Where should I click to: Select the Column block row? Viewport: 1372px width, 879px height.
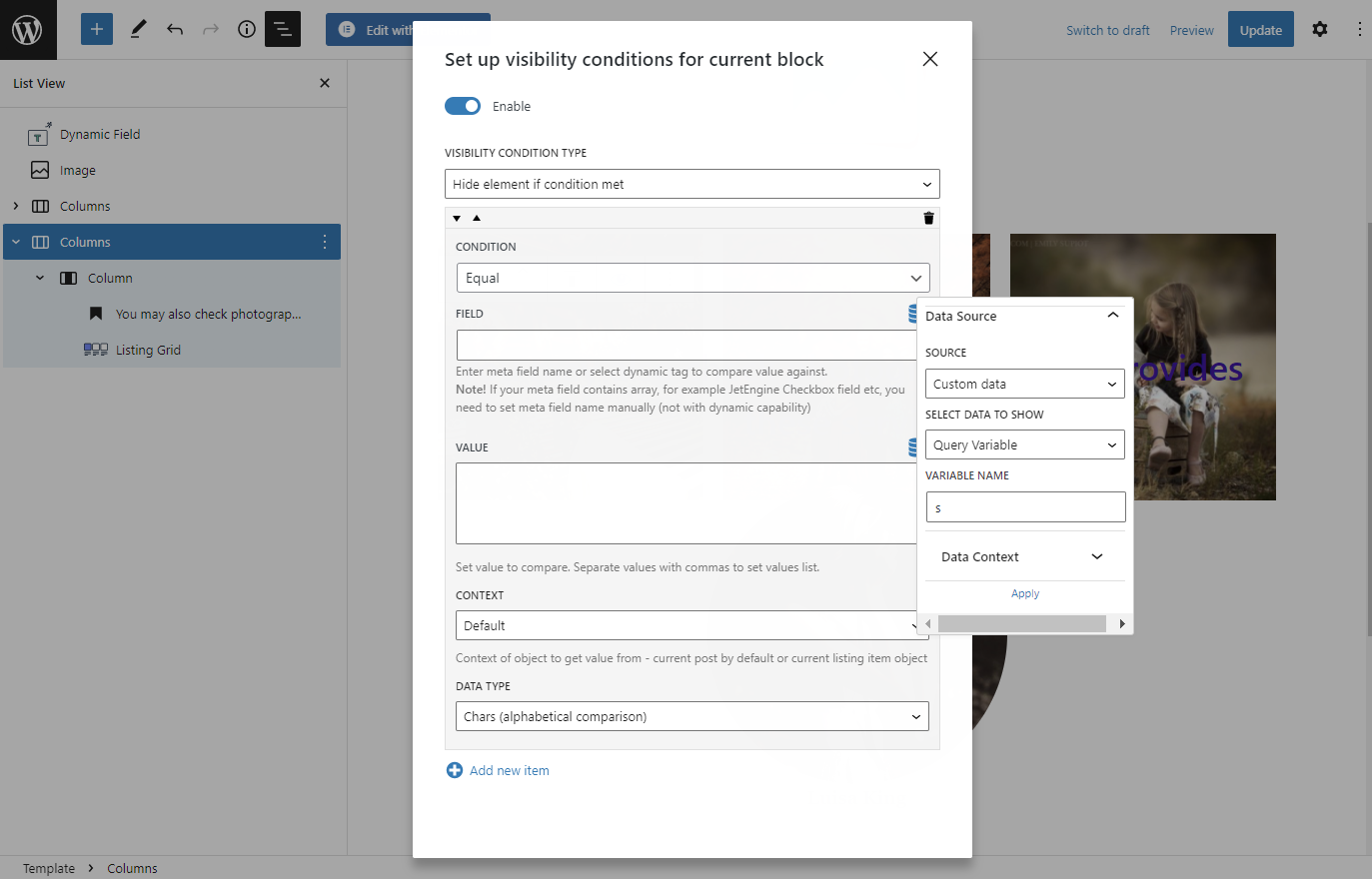click(172, 278)
